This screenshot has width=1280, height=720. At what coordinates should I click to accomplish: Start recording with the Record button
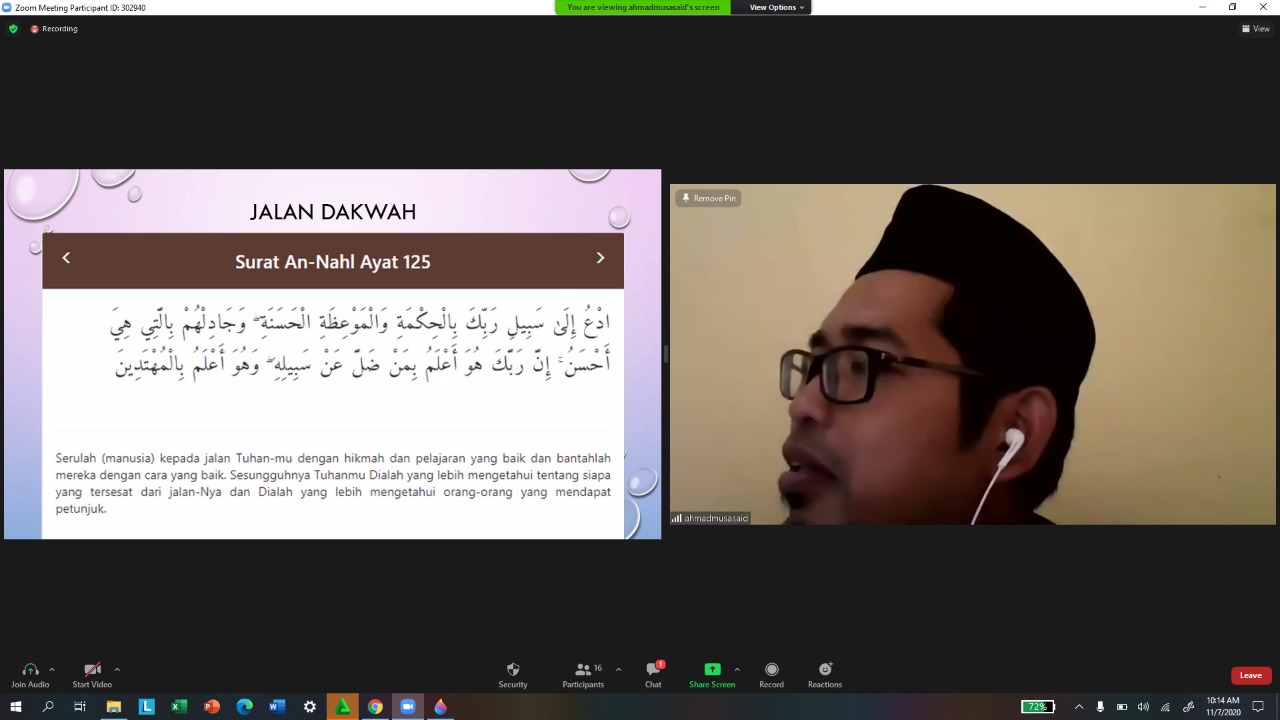(x=771, y=671)
